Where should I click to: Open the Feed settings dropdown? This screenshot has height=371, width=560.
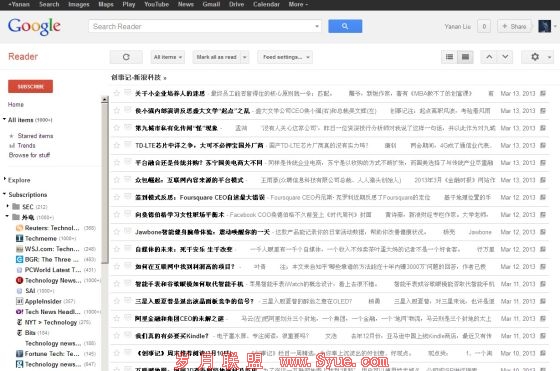[x=285, y=57]
